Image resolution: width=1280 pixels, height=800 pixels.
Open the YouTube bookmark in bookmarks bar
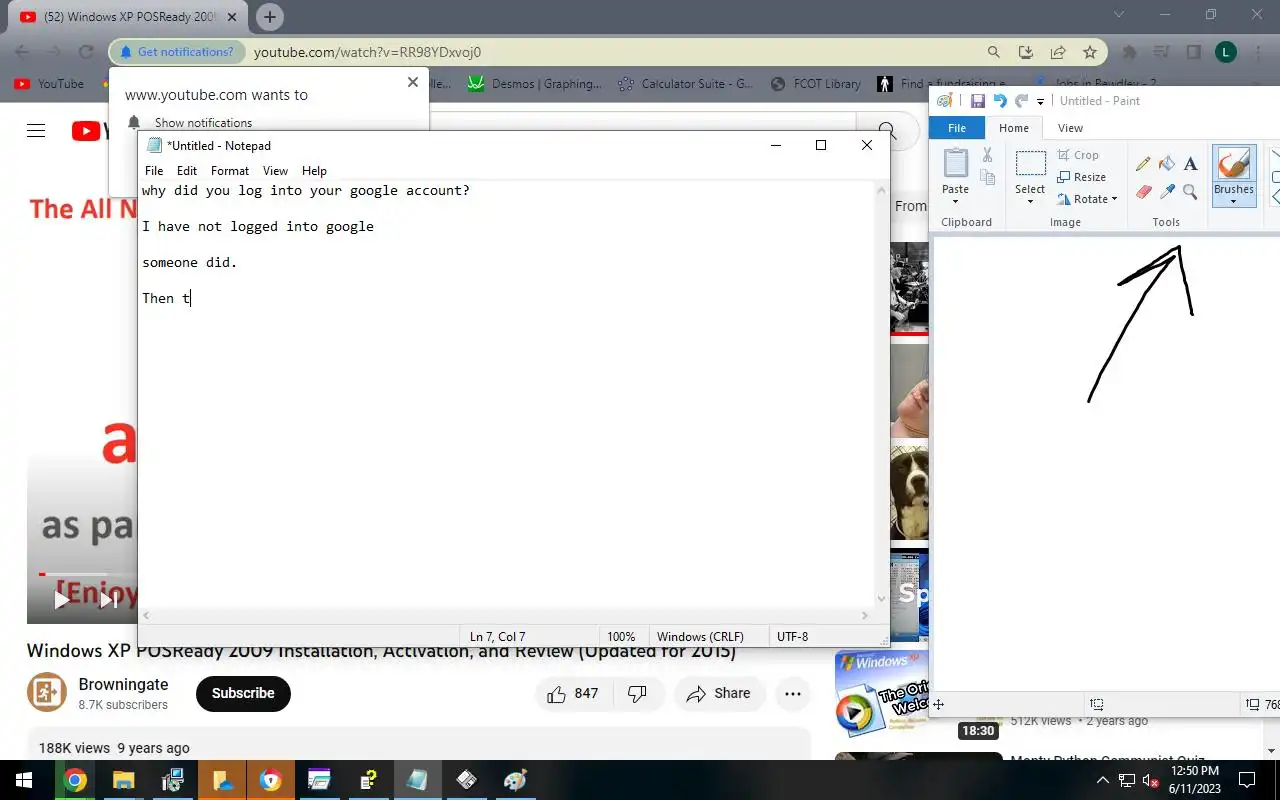[x=49, y=84]
